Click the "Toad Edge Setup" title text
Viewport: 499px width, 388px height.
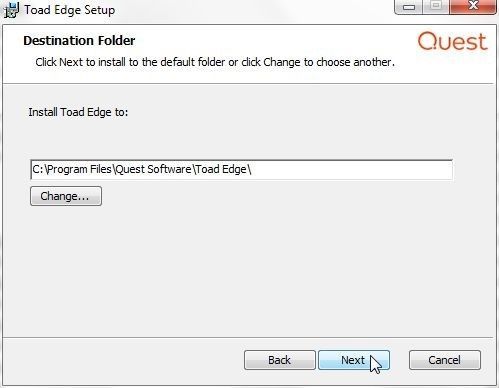click(70, 10)
